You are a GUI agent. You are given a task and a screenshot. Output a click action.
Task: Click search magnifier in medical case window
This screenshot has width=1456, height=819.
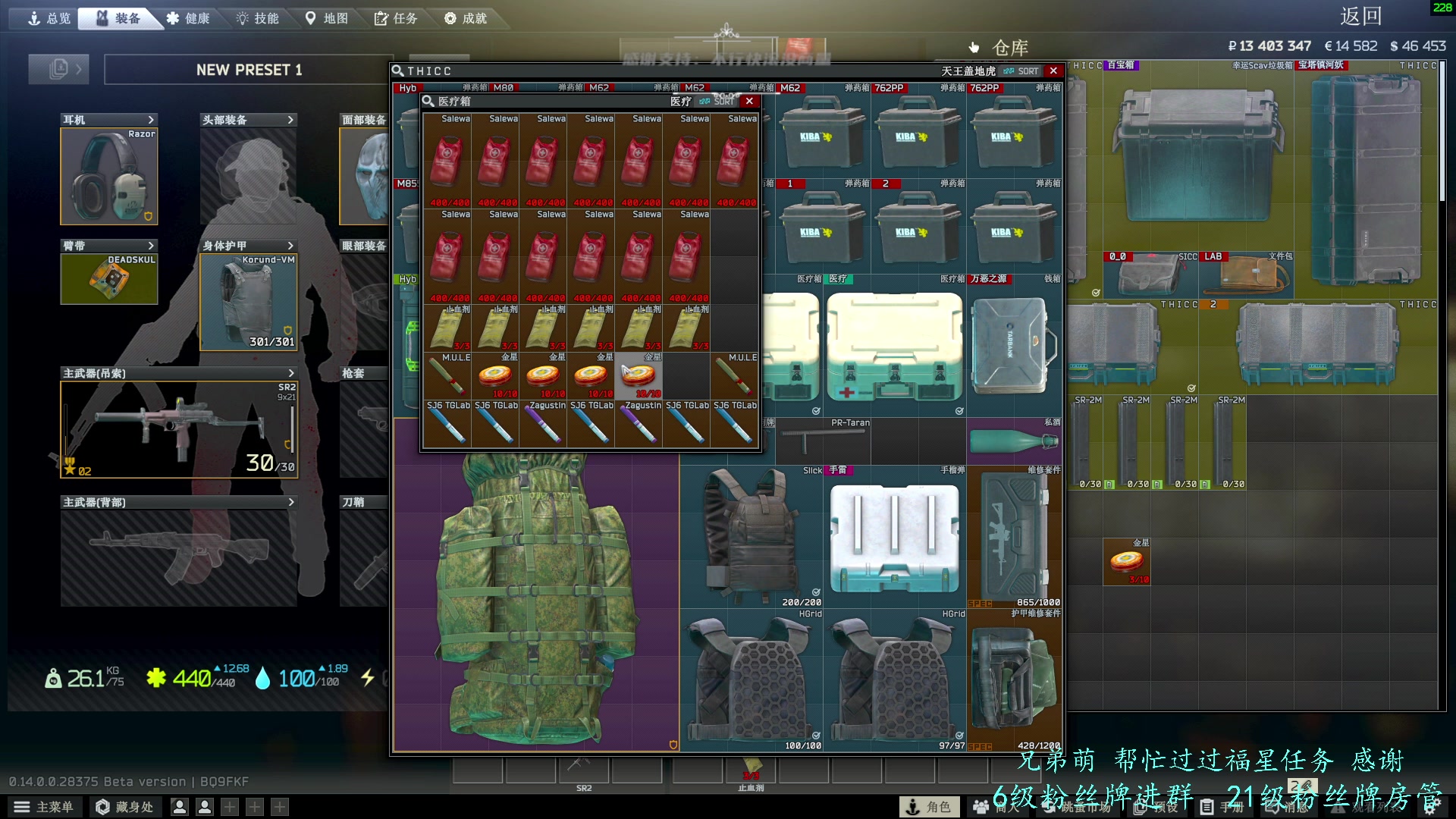tap(428, 101)
